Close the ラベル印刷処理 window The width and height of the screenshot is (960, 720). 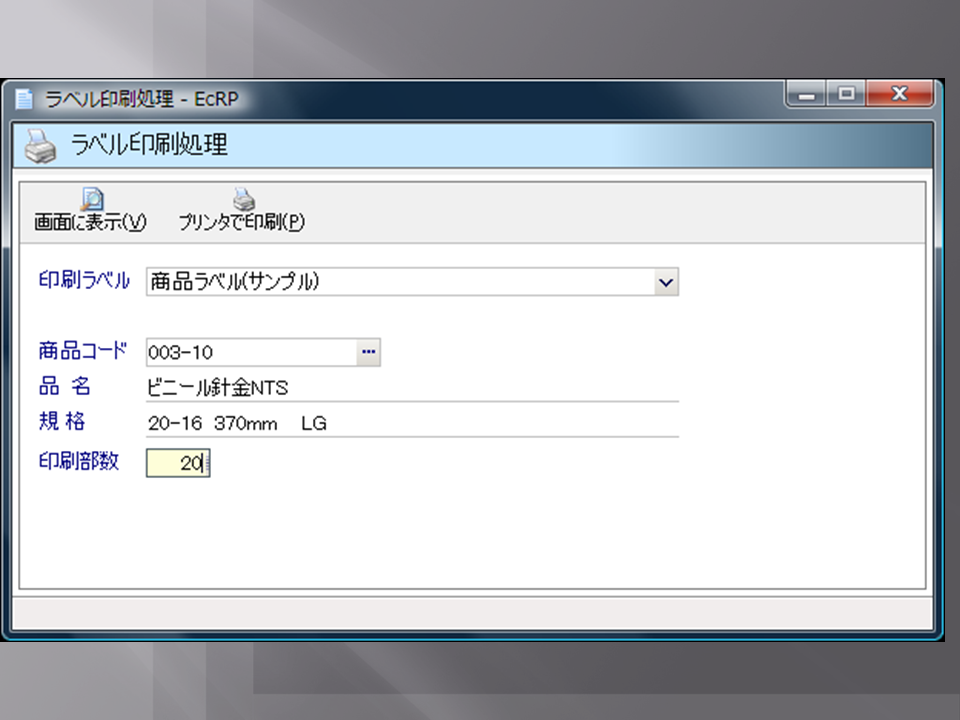click(x=897, y=94)
